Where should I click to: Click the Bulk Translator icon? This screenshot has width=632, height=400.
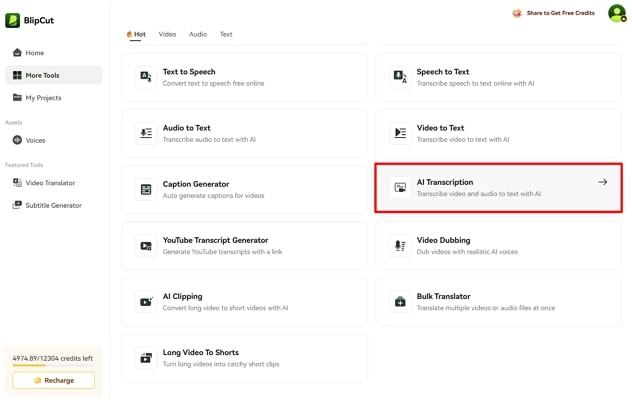point(400,301)
